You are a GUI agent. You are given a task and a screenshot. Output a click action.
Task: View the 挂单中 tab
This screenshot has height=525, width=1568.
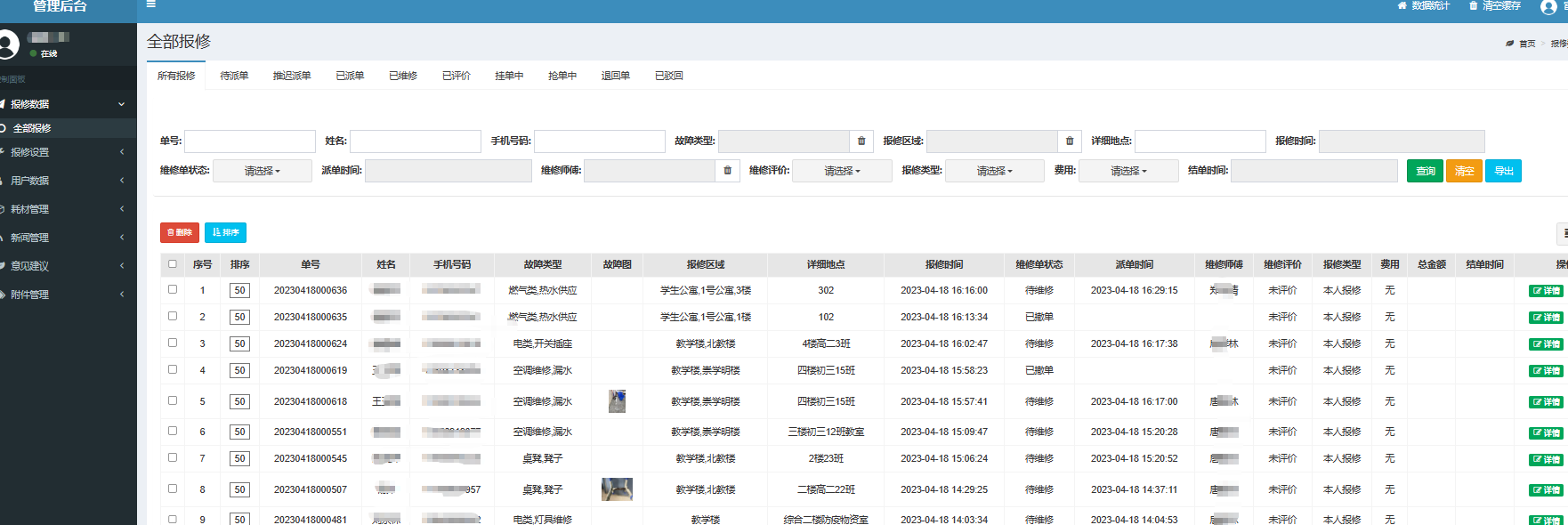509,76
